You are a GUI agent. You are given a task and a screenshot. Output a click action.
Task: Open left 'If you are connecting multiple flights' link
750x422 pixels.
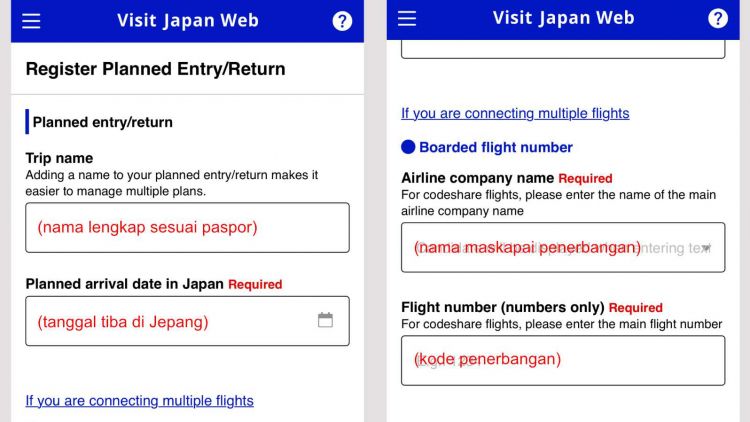140,400
